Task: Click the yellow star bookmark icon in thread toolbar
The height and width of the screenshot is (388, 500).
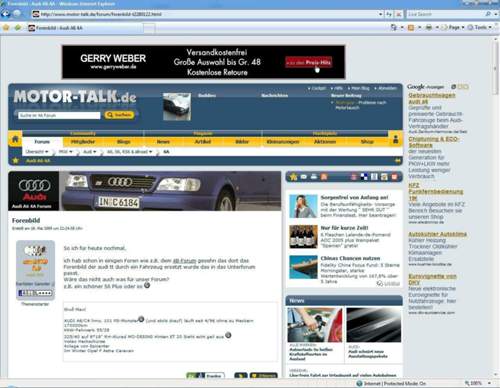Action: (294, 177)
